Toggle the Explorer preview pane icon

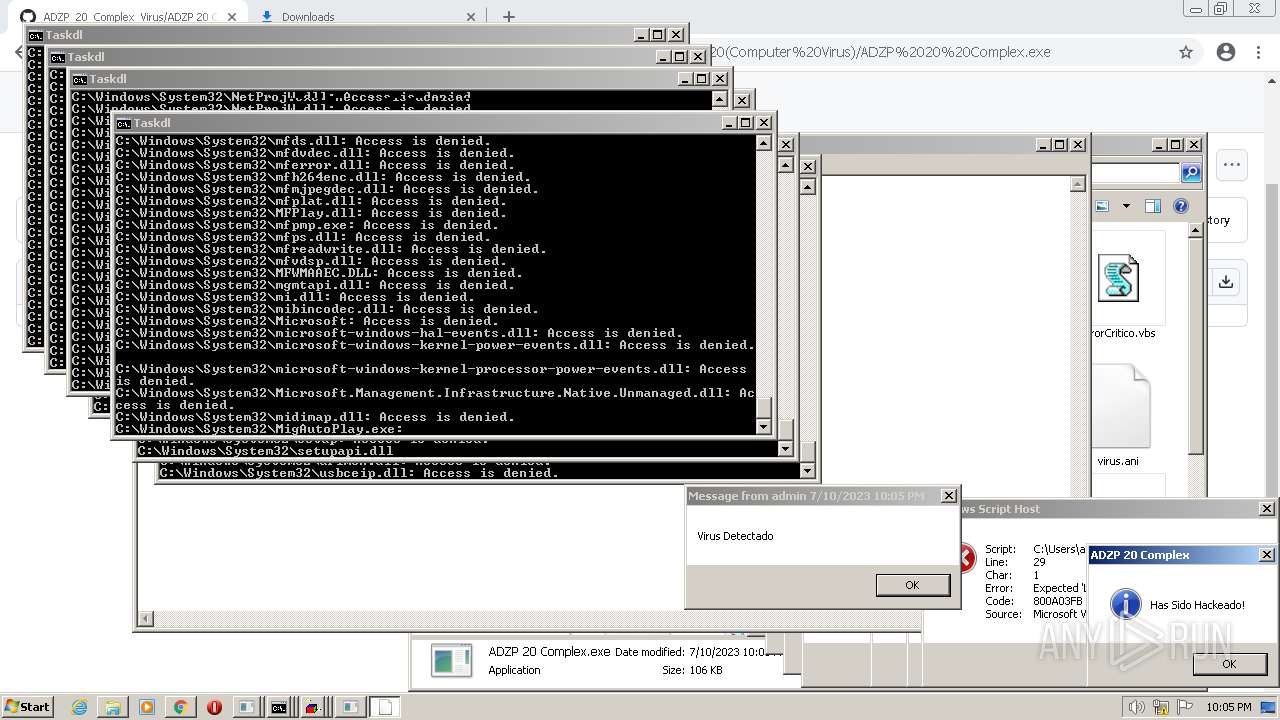(1153, 206)
